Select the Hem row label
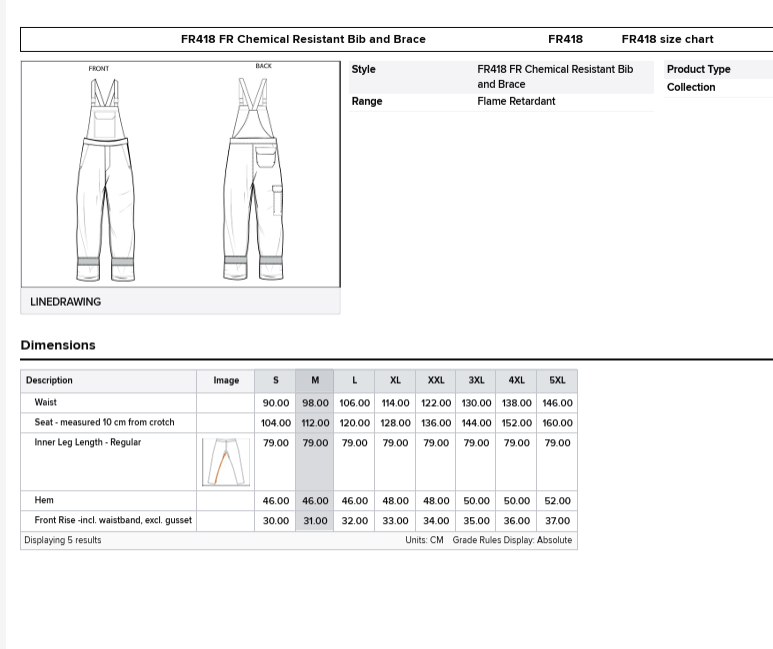773x649 pixels. (x=44, y=501)
